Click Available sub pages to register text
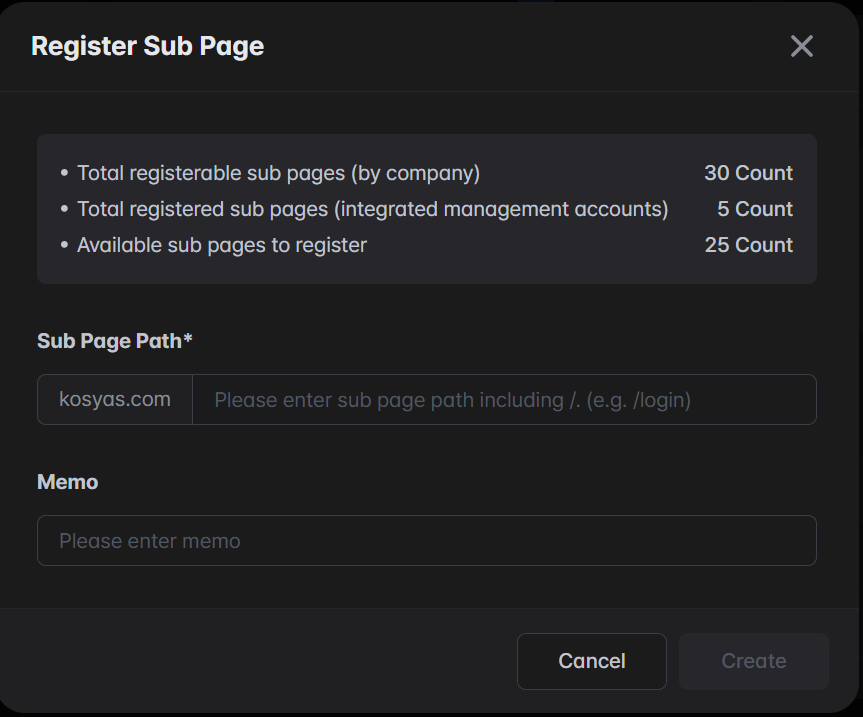 pos(221,245)
